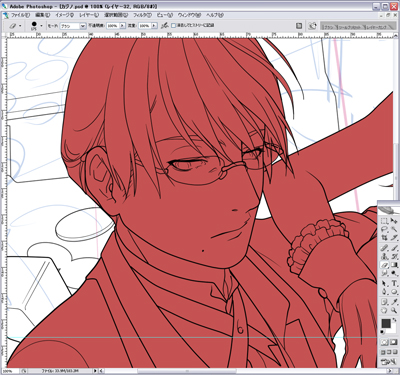Click the Opacity percentage field

click(113, 25)
